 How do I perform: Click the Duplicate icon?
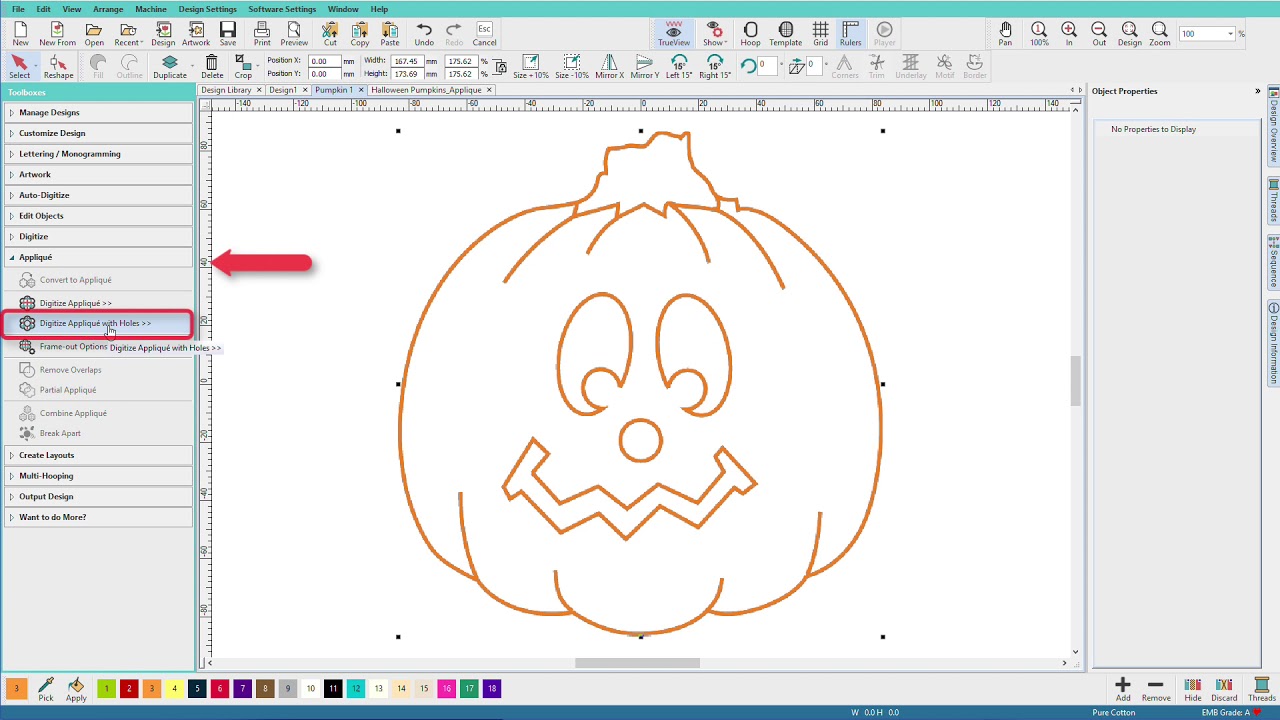[170, 67]
